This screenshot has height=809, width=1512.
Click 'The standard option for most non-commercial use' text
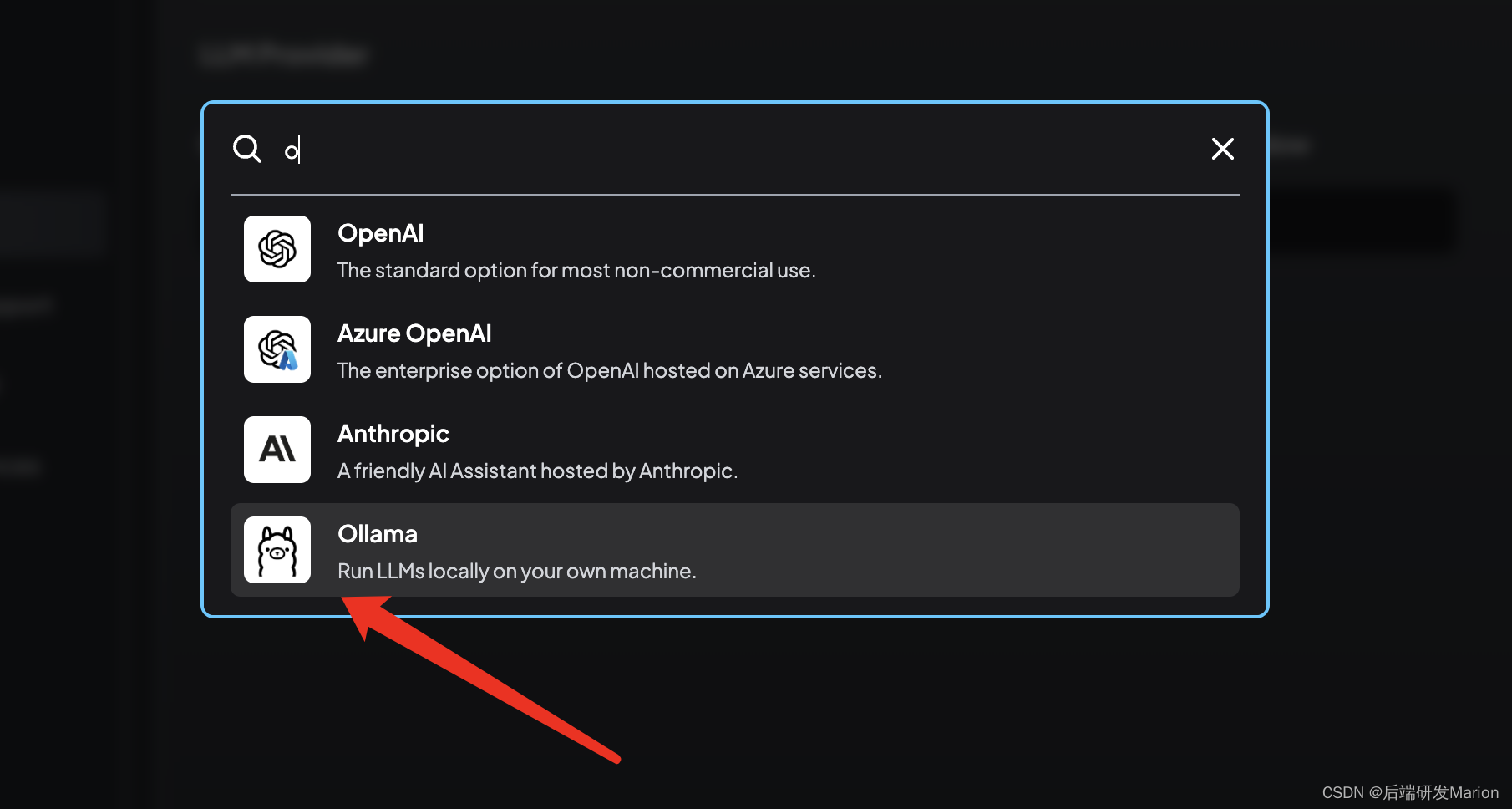click(x=576, y=271)
